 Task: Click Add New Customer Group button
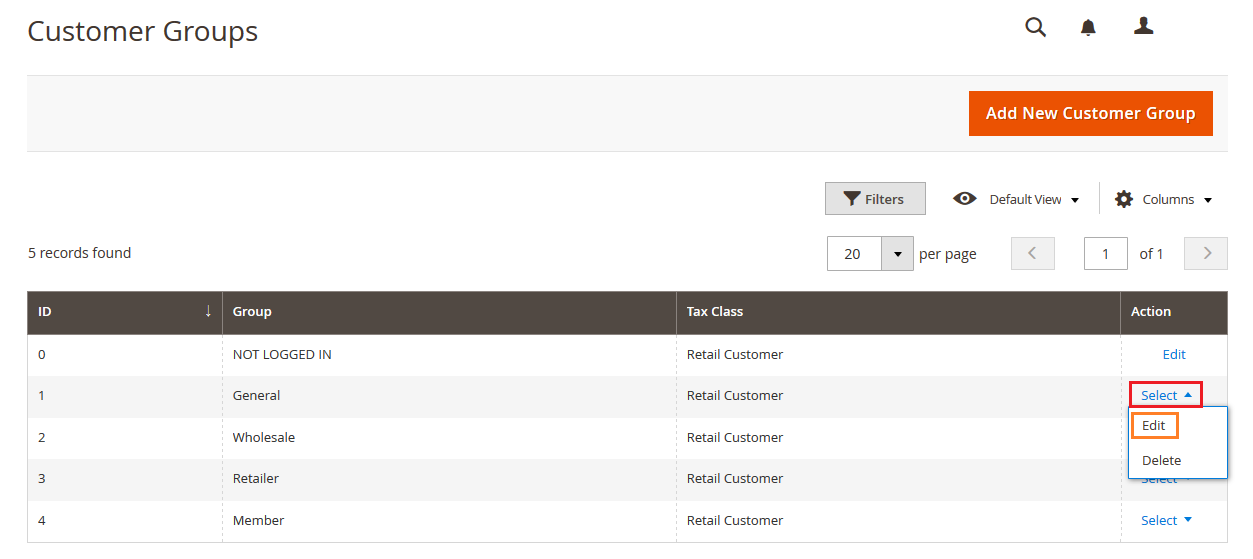point(1090,113)
